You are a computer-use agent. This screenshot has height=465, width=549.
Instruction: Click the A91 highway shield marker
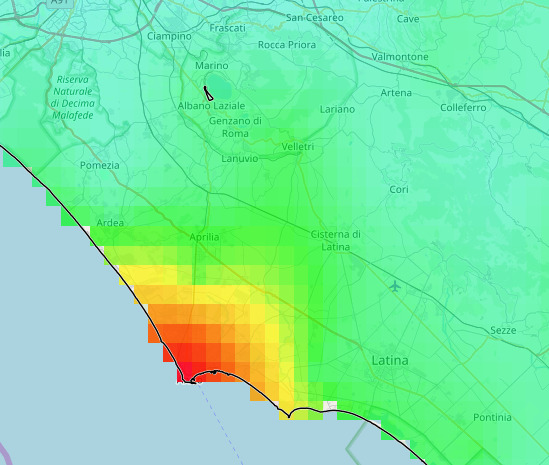60,3
